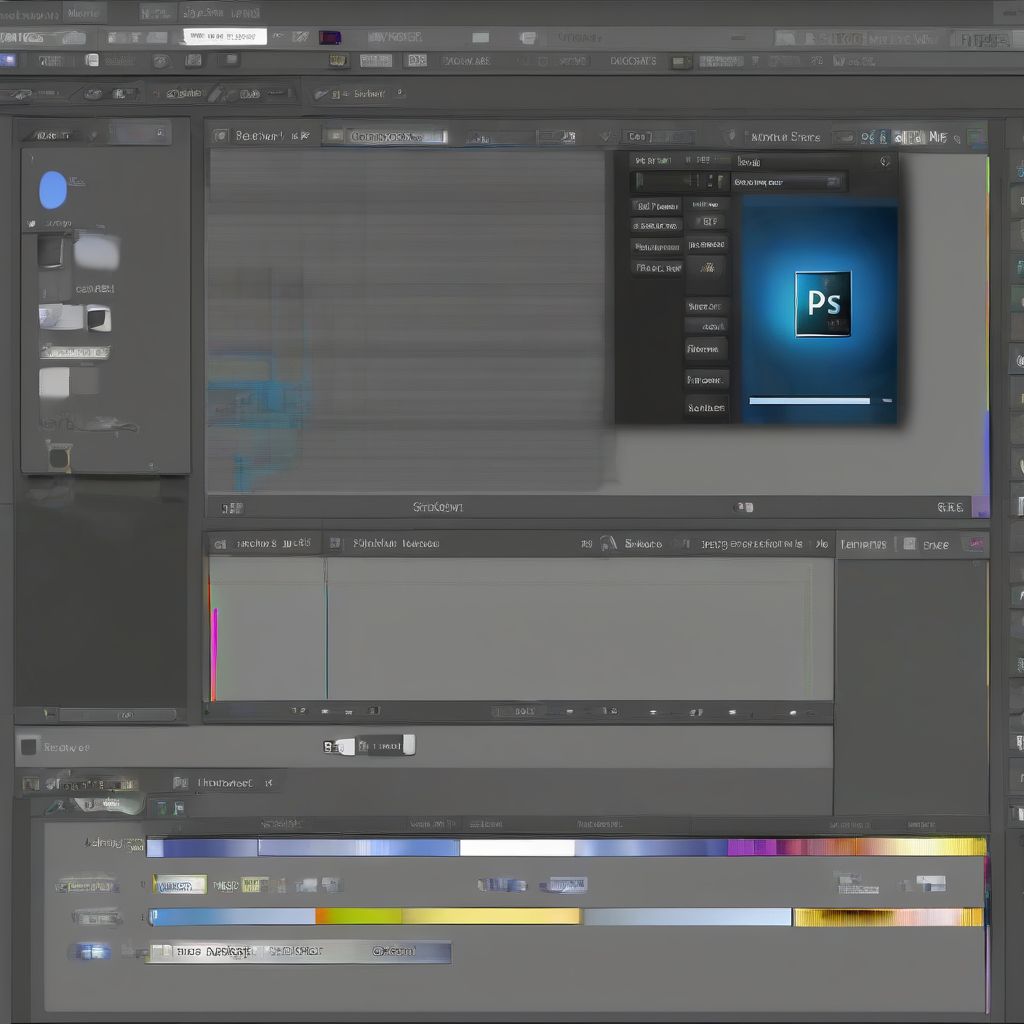
Task: Click the teal playhead line in the graph panel
Action: coord(327,628)
